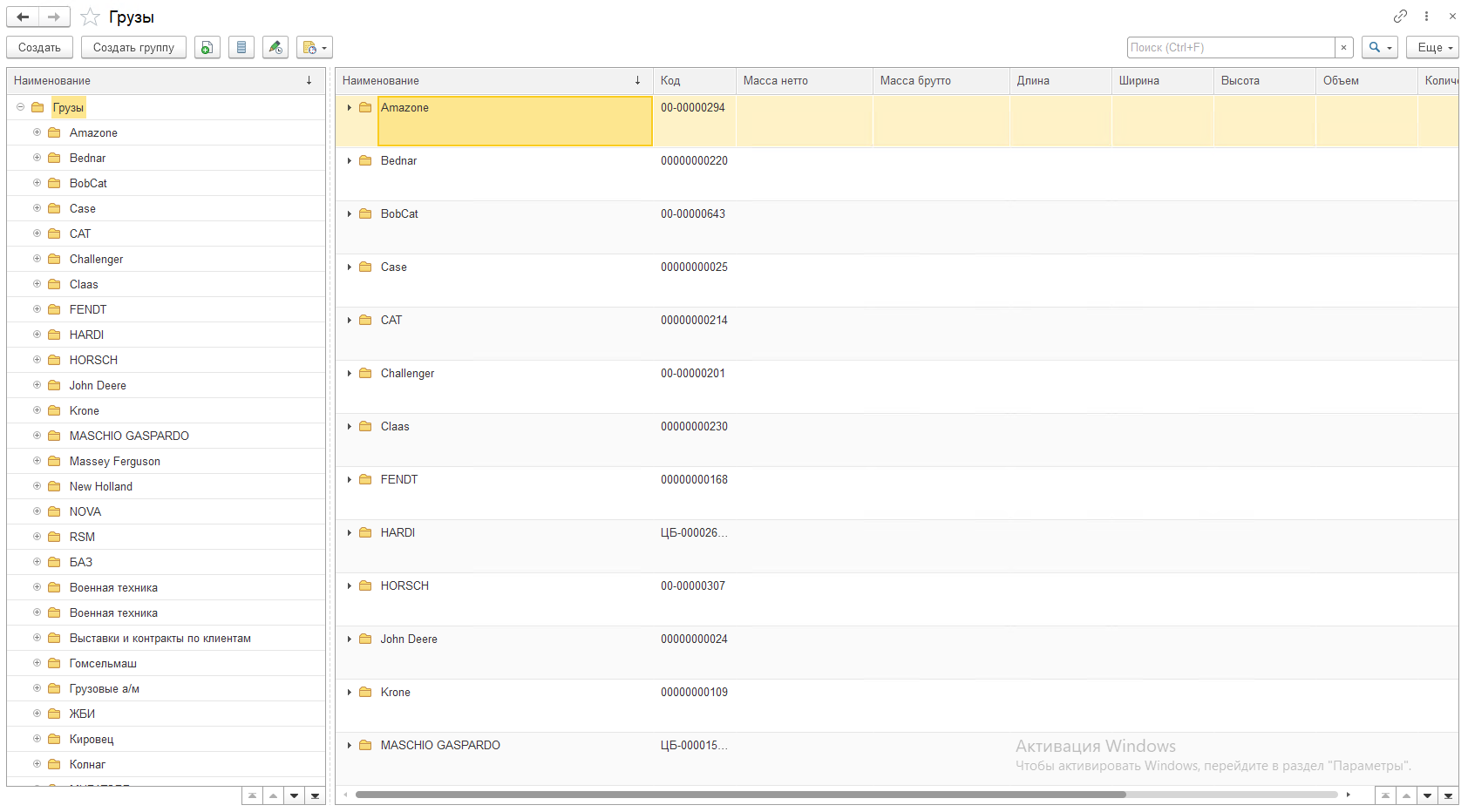Viewport: 1468px width, 812px height.
Task: Click the pencil with clock toolbar icon
Action: pos(275,48)
